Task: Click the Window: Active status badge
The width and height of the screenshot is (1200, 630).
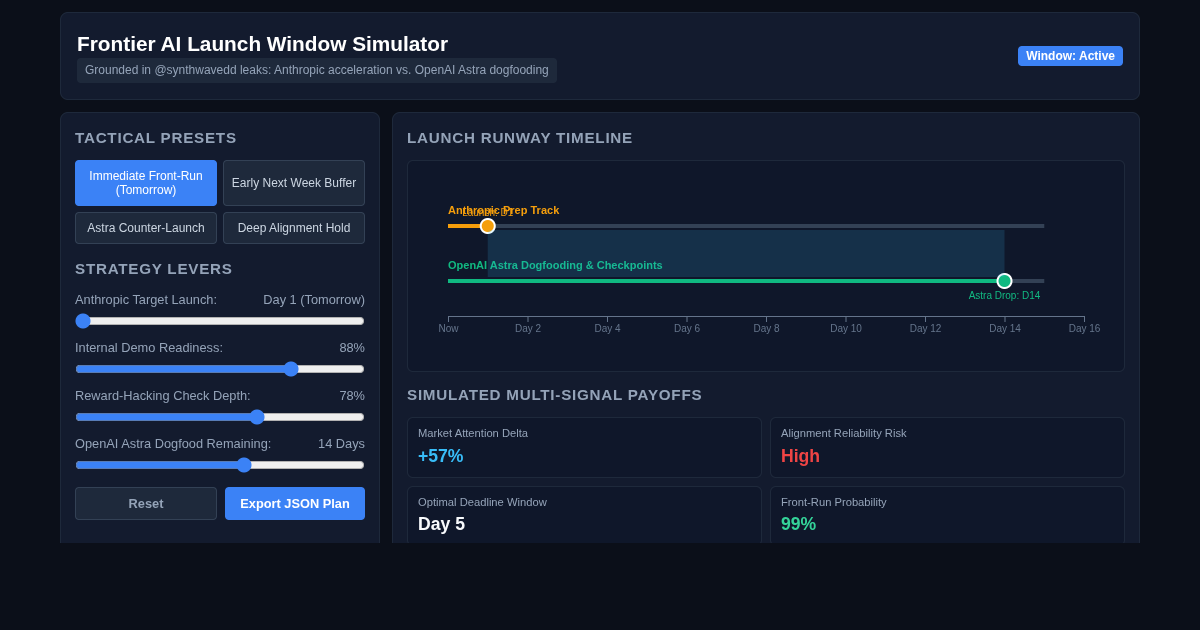Action: 1070,56
